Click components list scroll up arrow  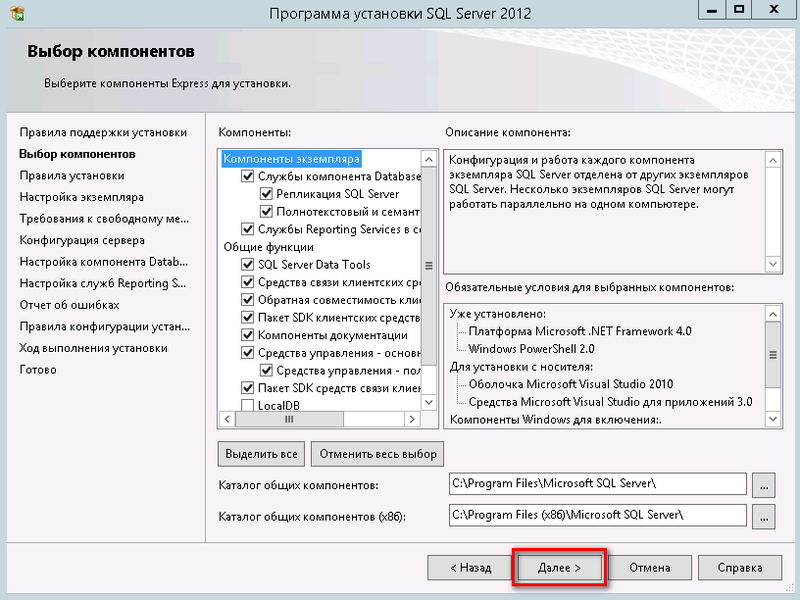pos(429,159)
